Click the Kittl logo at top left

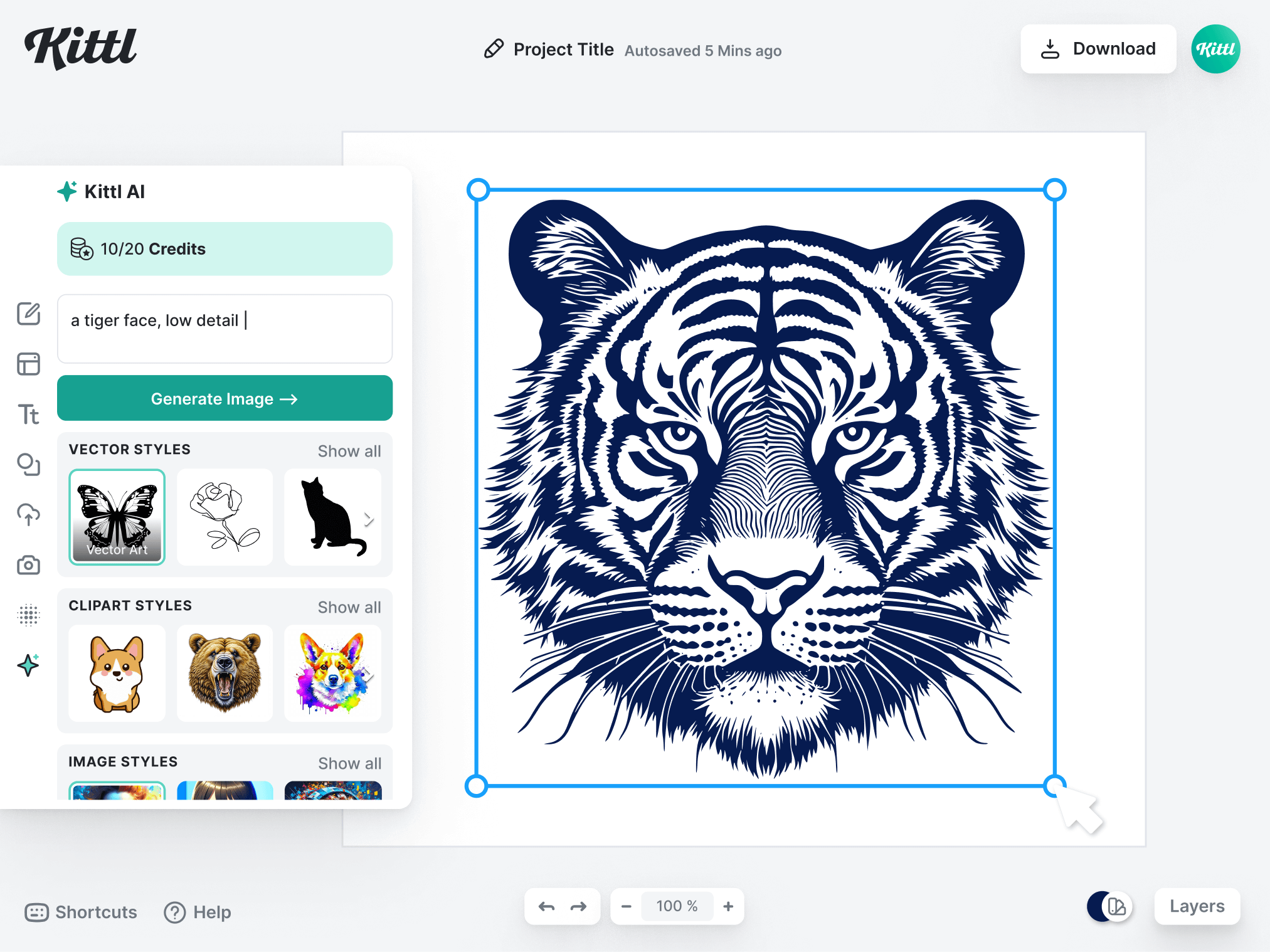tap(80, 48)
